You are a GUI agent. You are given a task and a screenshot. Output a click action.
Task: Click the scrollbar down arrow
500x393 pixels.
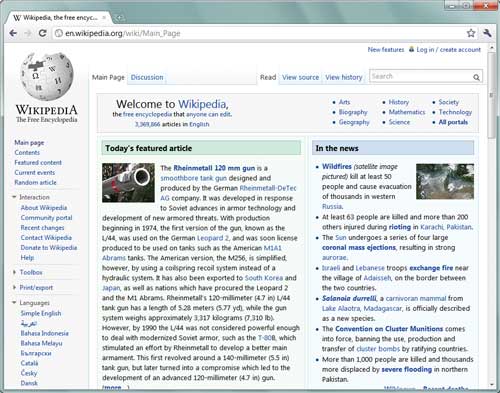[492, 385]
